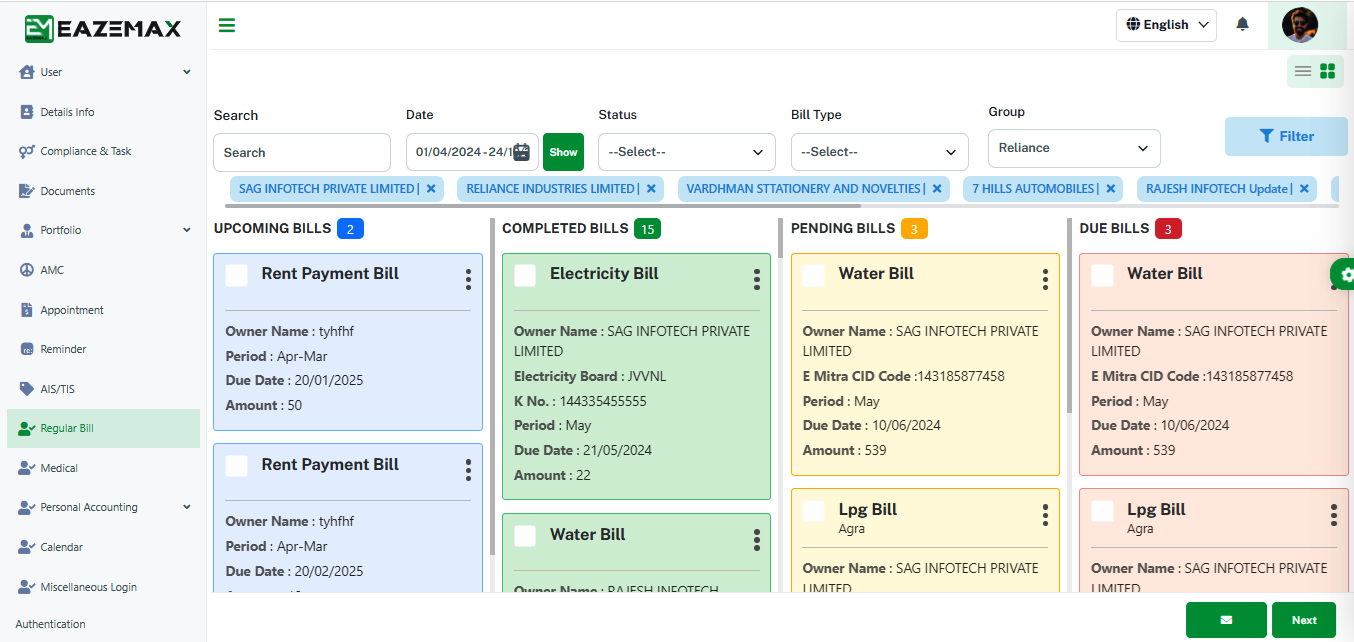
Task: Open the date picker calendar icon
Action: [x=522, y=152]
